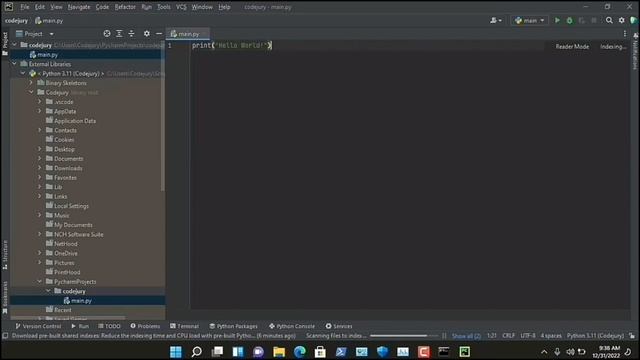Start debugging with the bug icon
Image resolution: width=640 pixels, height=360 pixels.
pyautogui.click(x=569, y=20)
